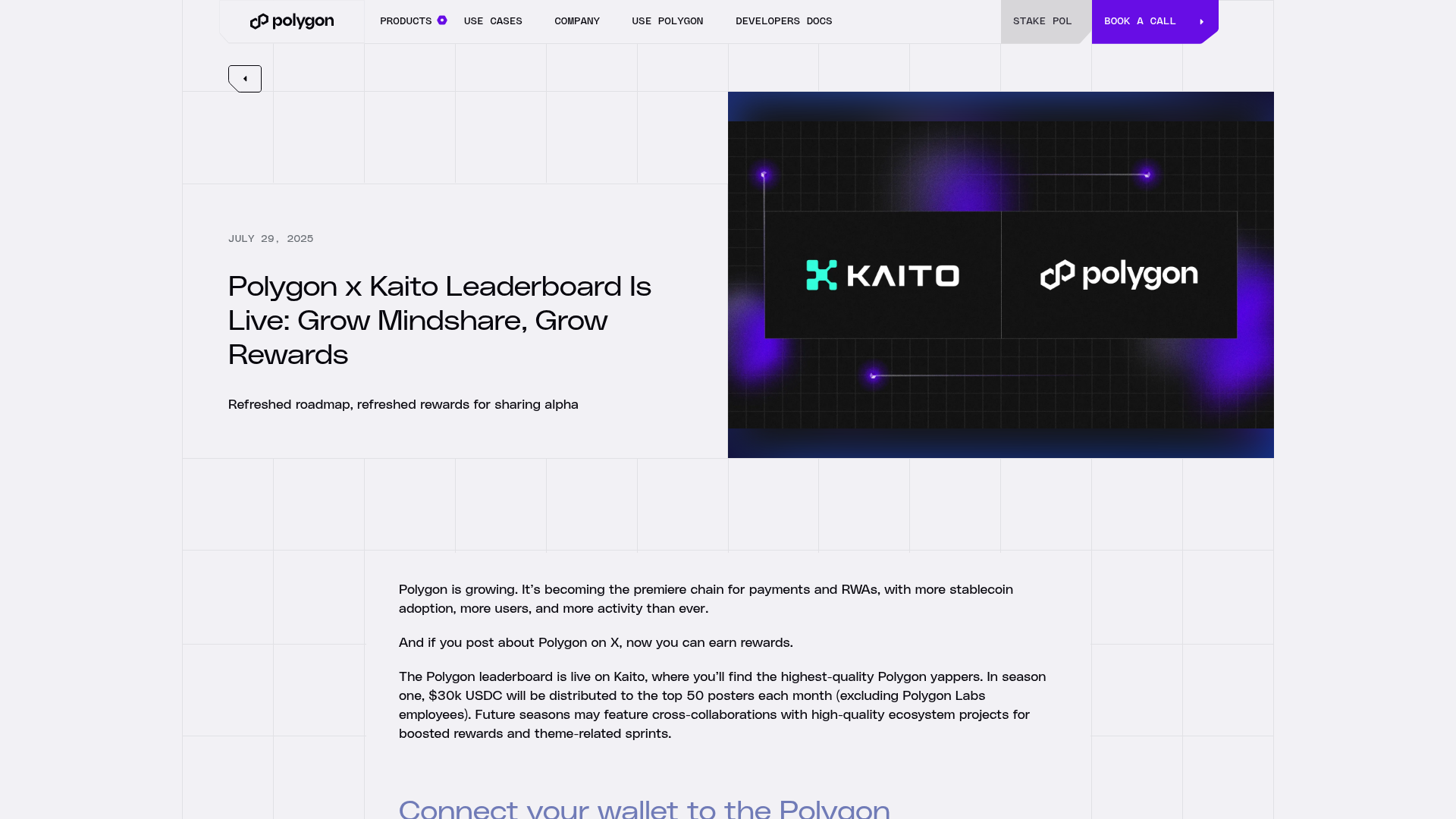This screenshot has height=819, width=1456.
Task: Click the Kaito x Polygon banner image
Action: 1001,275
